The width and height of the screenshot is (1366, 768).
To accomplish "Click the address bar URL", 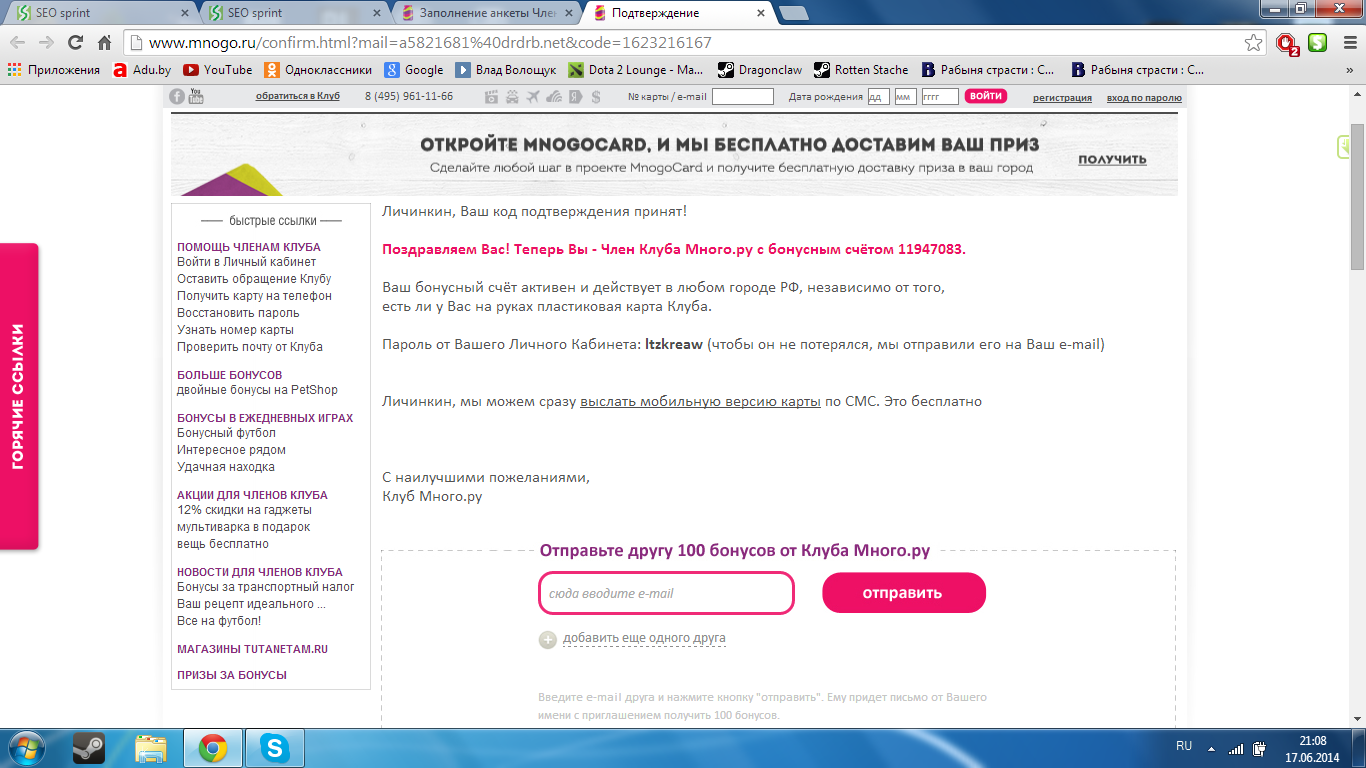I will (x=430, y=43).
